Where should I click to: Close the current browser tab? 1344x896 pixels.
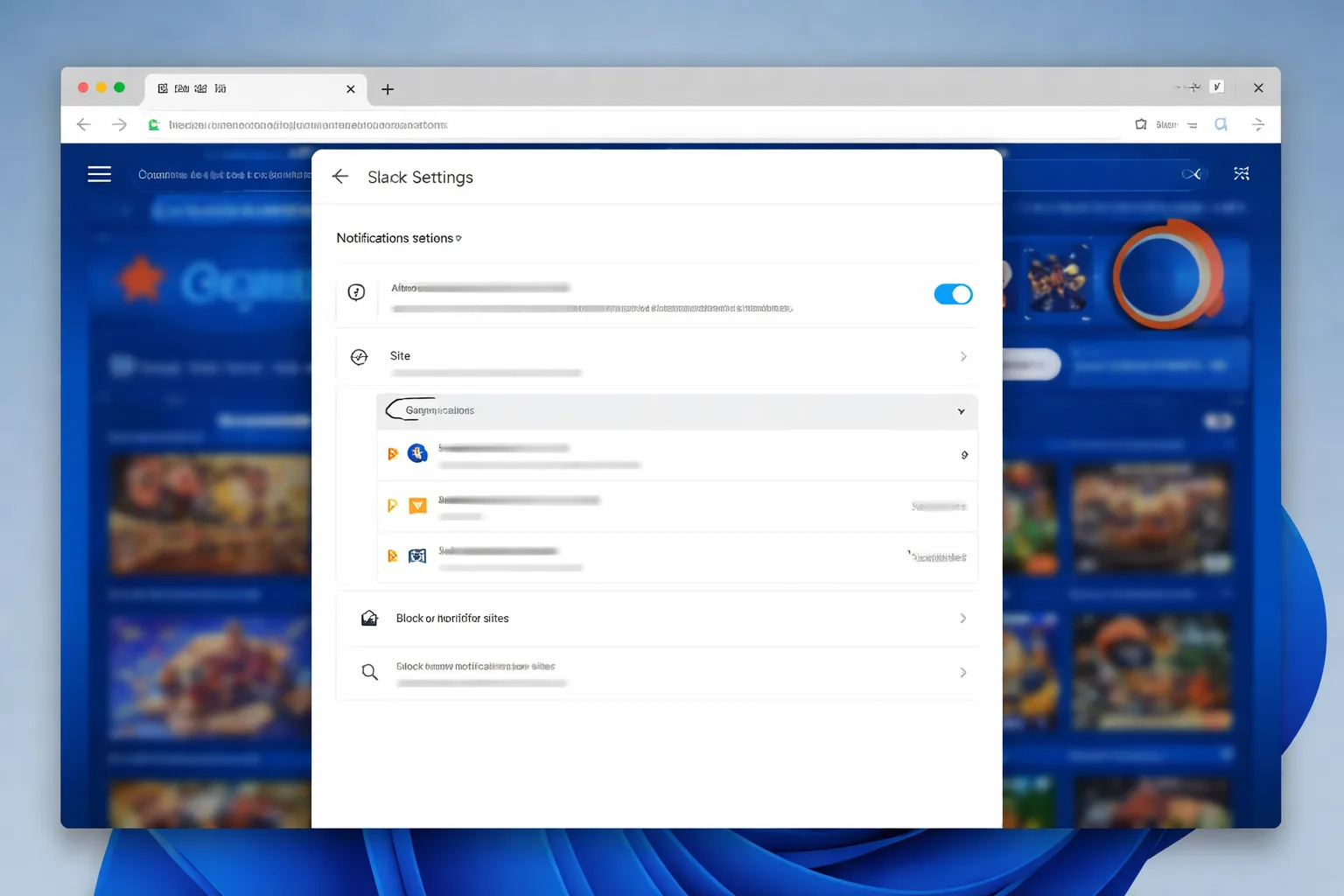pyautogui.click(x=351, y=89)
